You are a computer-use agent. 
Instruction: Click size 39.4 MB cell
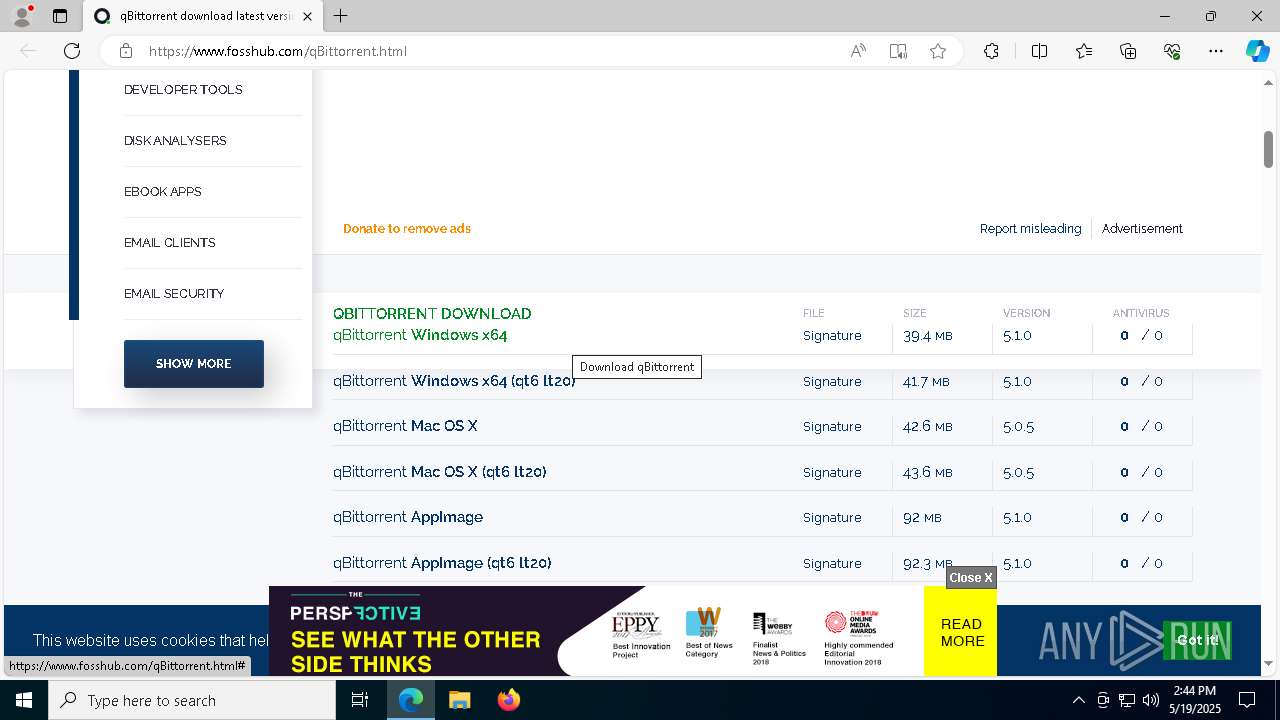click(927, 336)
